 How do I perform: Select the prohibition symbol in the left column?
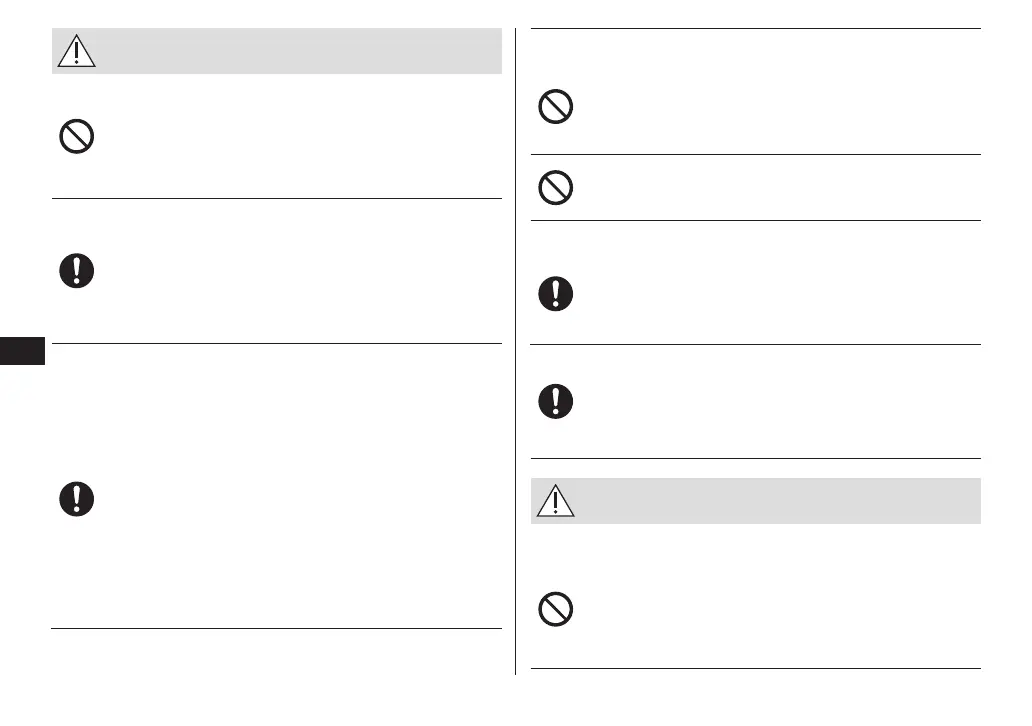(x=77, y=136)
